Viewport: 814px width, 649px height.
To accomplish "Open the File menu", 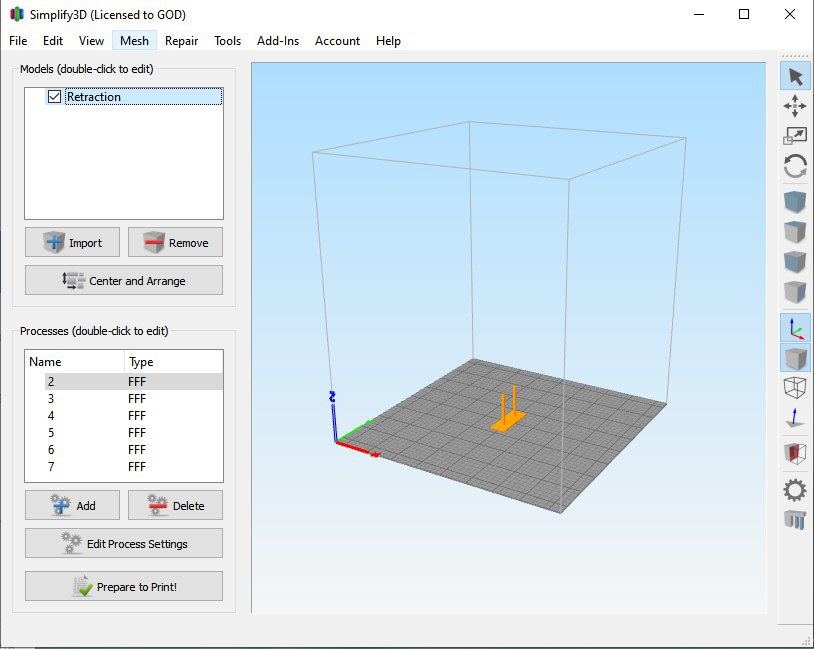I will click(x=18, y=40).
